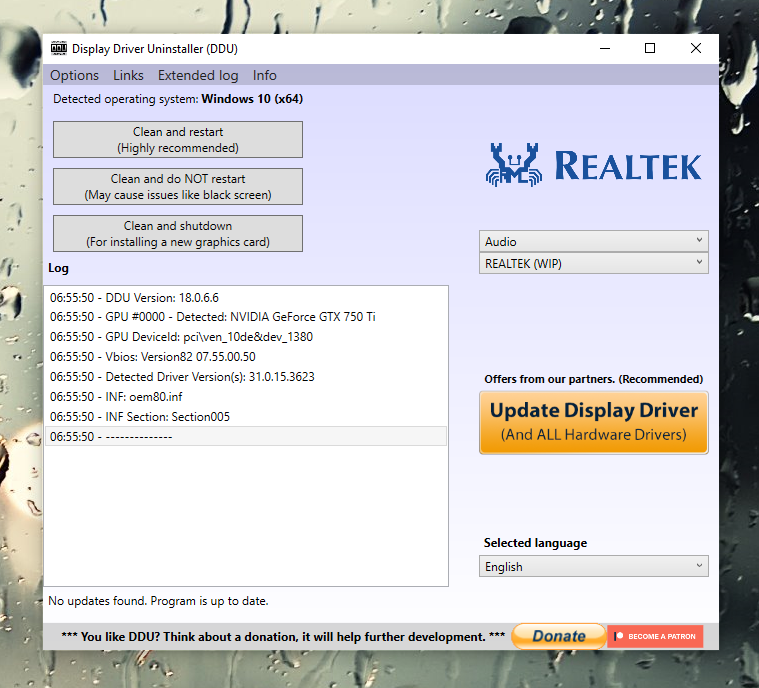This screenshot has height=688, width=759.
Task: Click the Log heading label
Action: (x=58, y=268)
